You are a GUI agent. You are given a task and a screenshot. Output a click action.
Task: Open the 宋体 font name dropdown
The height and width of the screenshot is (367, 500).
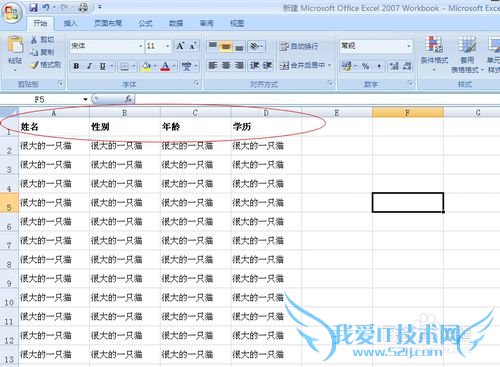pos(140,46)
